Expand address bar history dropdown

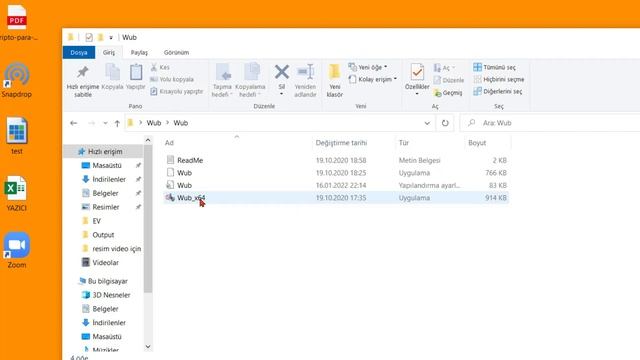(427, 123)
